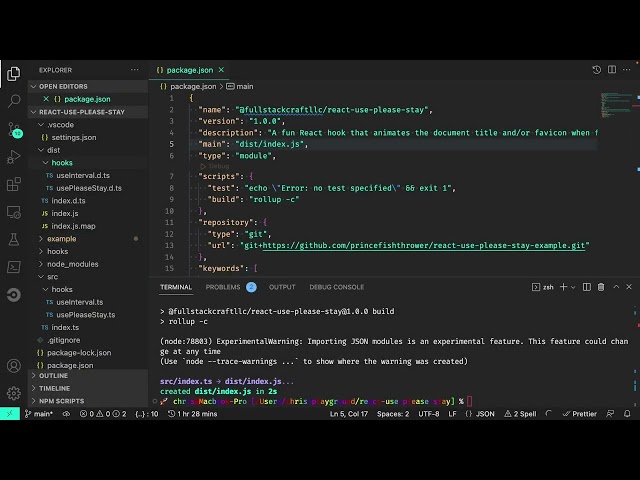
Task: Select the package.json editor tab
Action: coord(190,70)
